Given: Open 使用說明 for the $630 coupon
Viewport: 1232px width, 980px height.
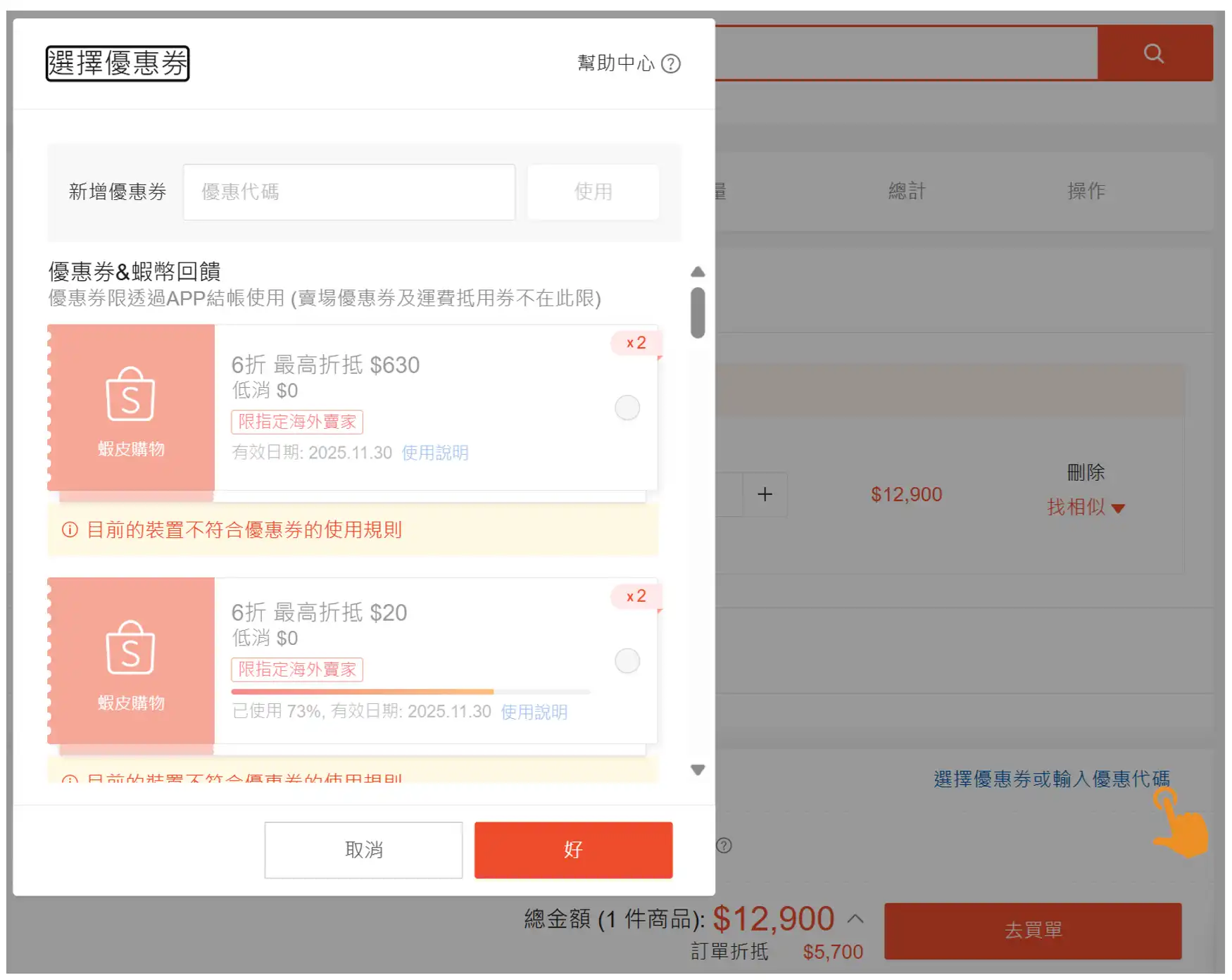Looking at the screenshot, I should 435,453.
